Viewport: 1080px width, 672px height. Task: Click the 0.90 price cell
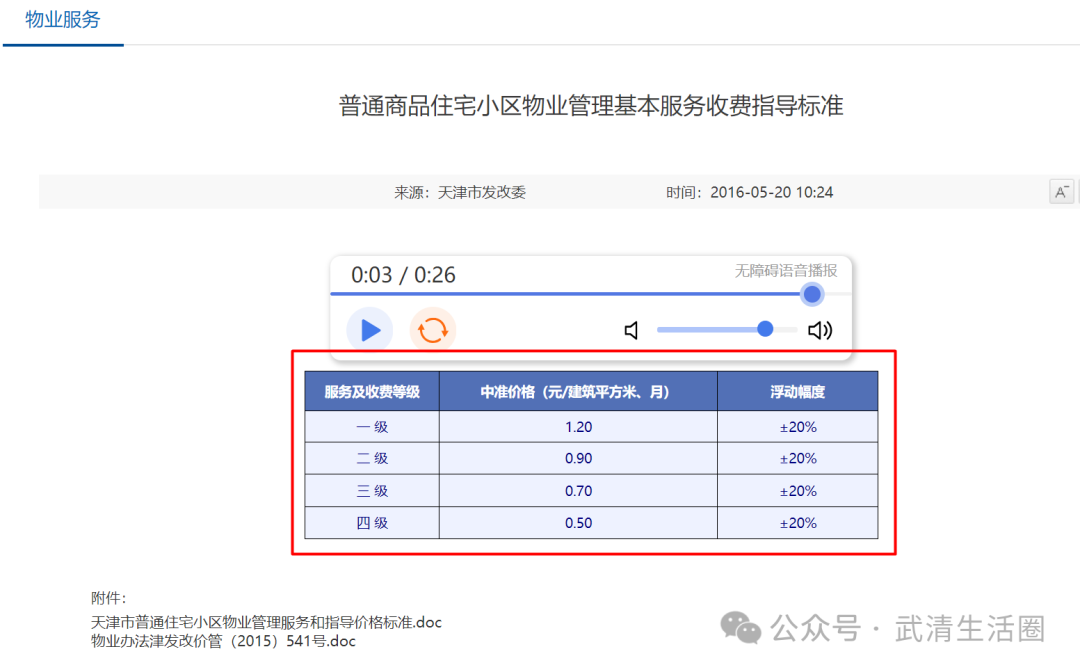(578, 459)
